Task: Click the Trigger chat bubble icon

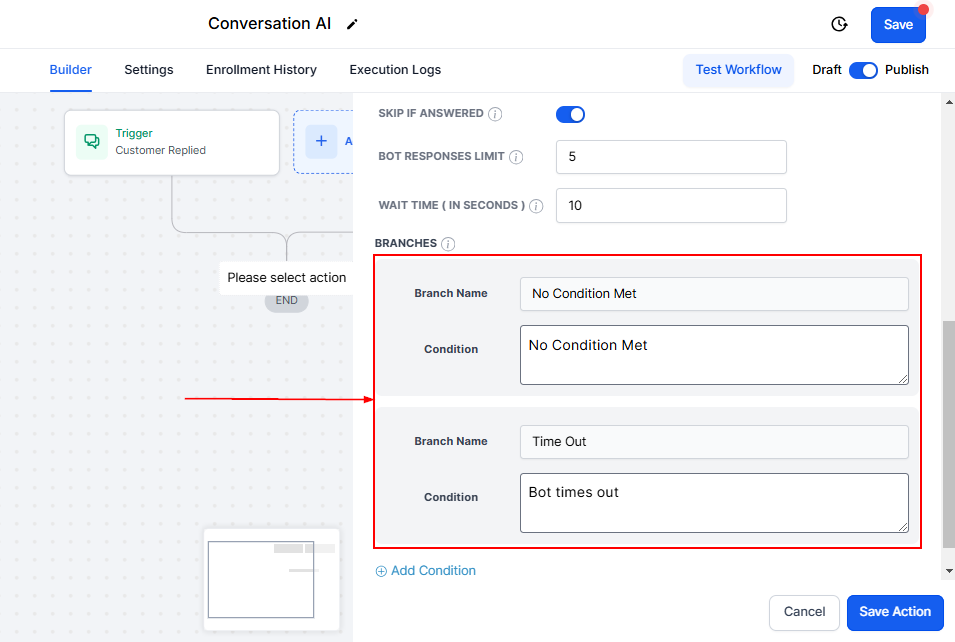Action: [92, 141]
